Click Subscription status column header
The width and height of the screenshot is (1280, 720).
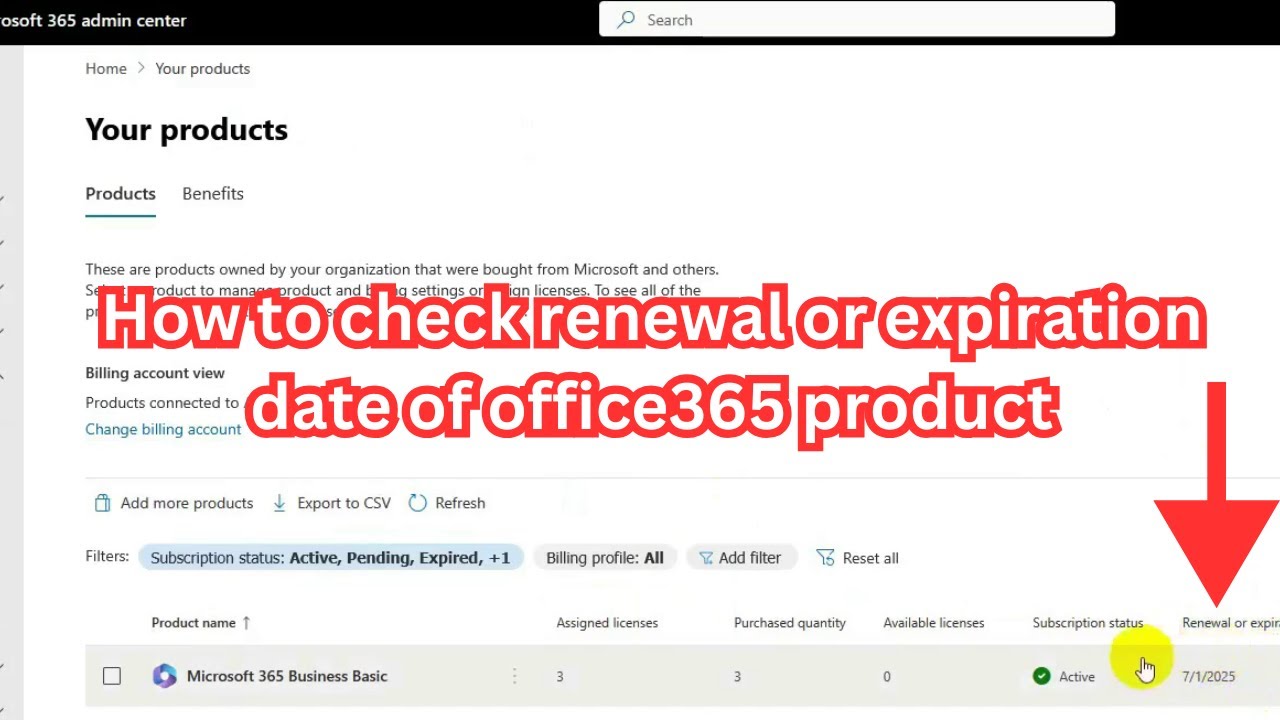[1088, 623]
